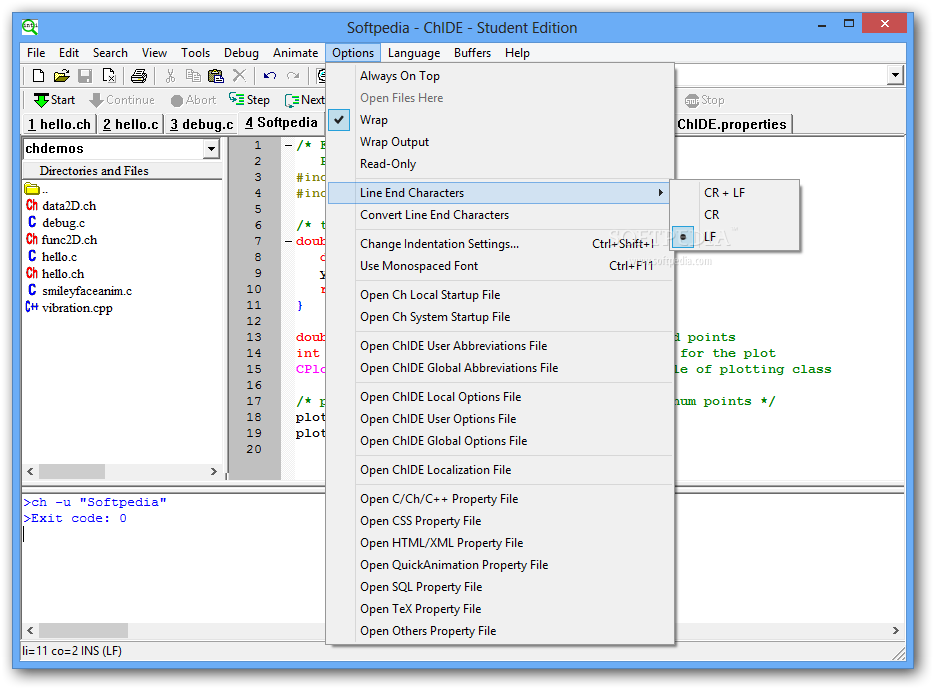Open the Tools menu

click(x=195, y=53)
